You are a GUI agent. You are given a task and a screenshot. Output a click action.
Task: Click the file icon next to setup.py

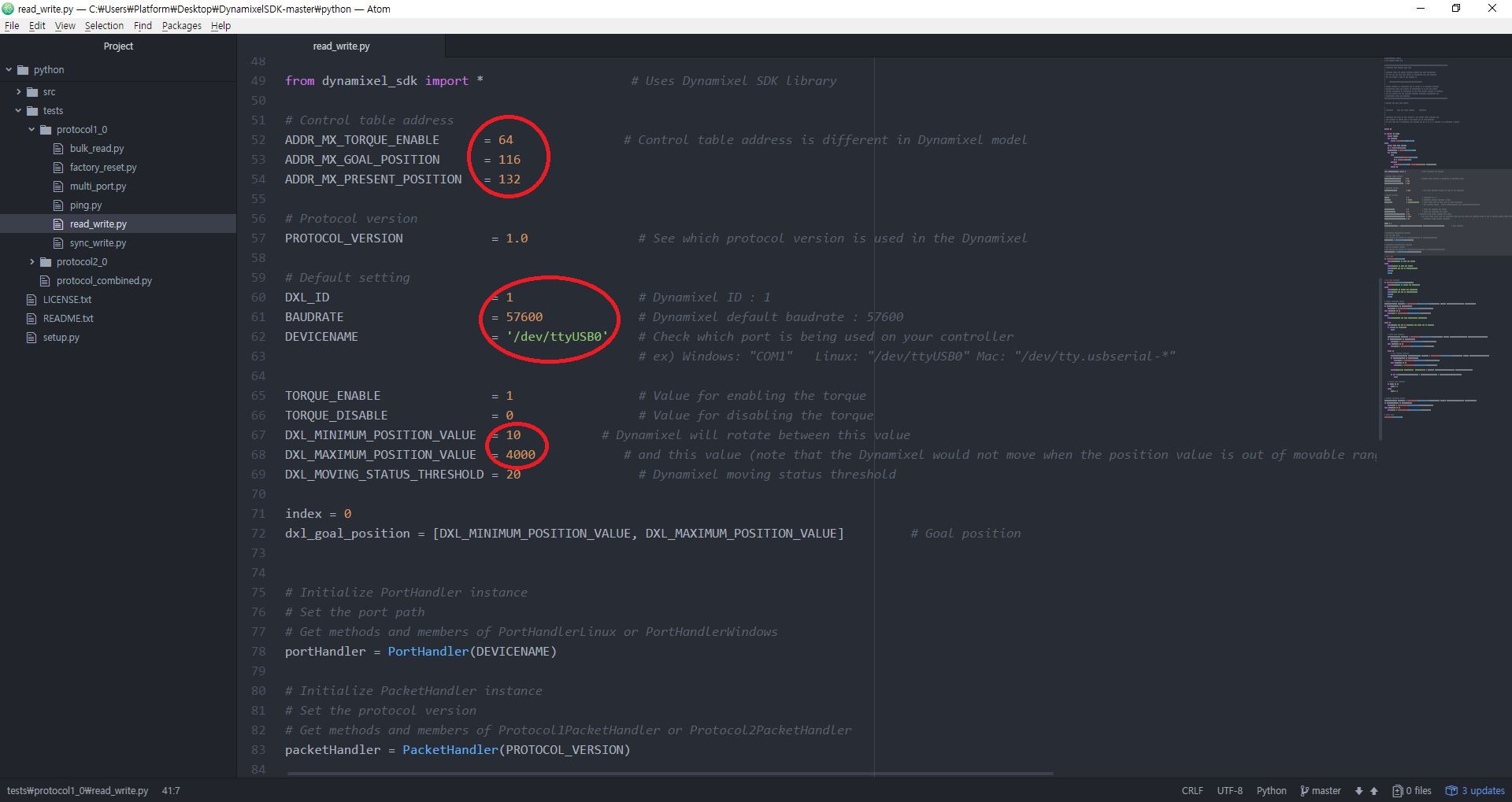[x=31, y=338]
